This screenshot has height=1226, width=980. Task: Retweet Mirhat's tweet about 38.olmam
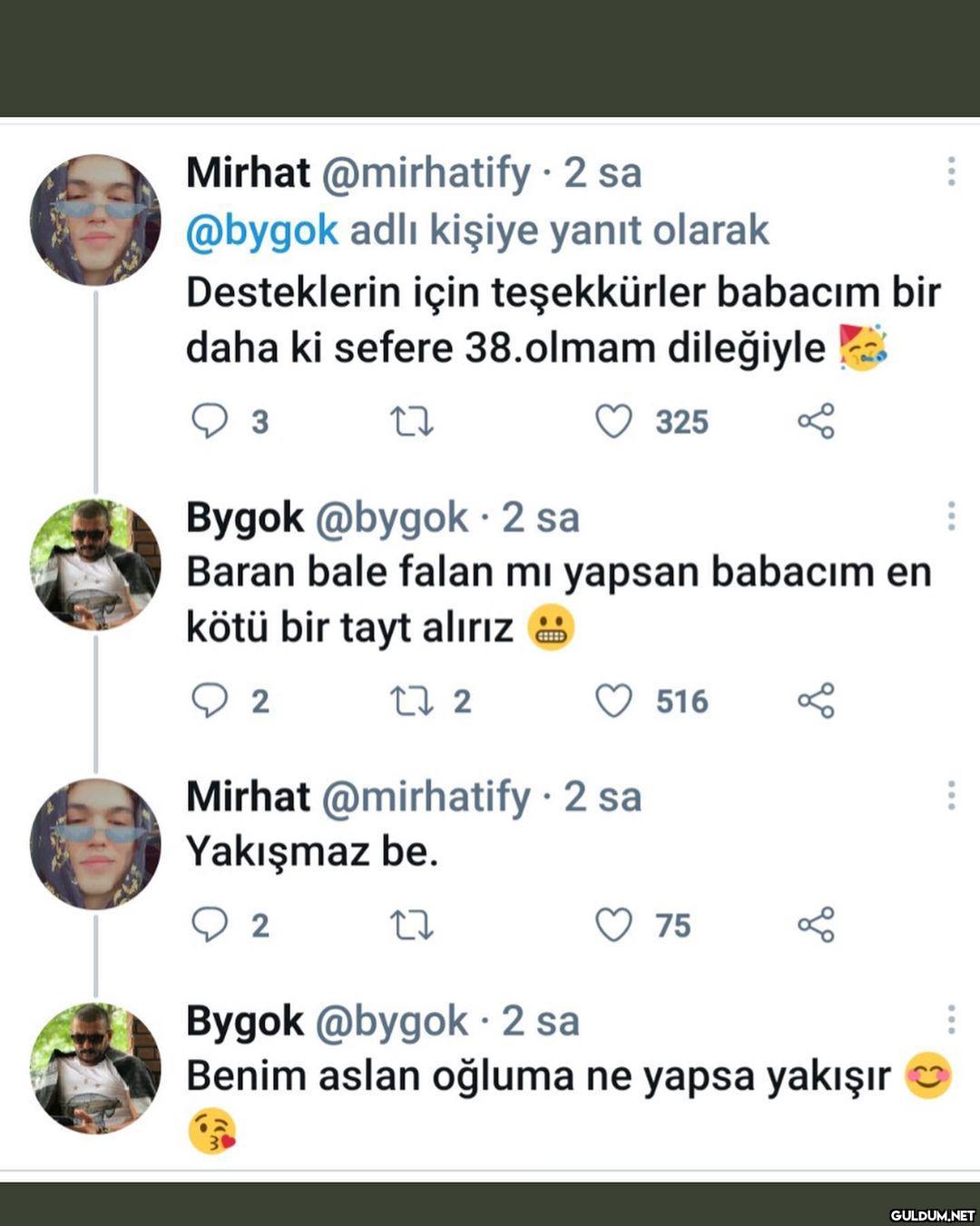tap(411, 422)
